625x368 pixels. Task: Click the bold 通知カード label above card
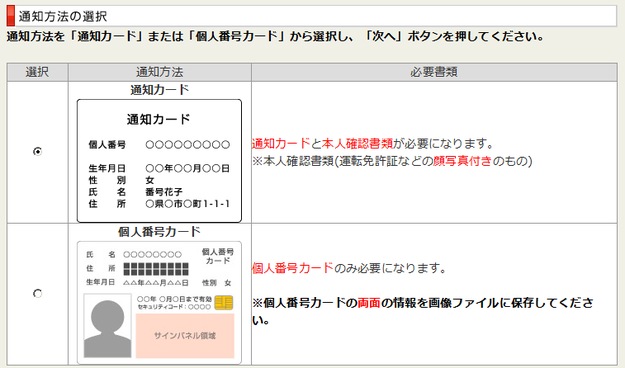click(159, 90)
